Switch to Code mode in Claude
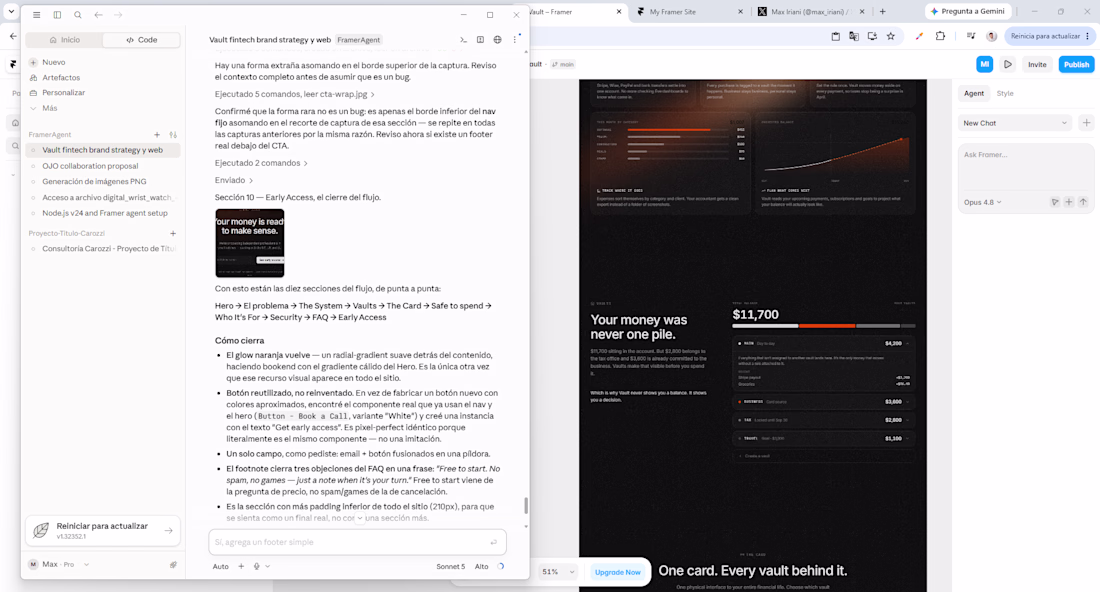 pyautogui.click(x=142, y=40)
